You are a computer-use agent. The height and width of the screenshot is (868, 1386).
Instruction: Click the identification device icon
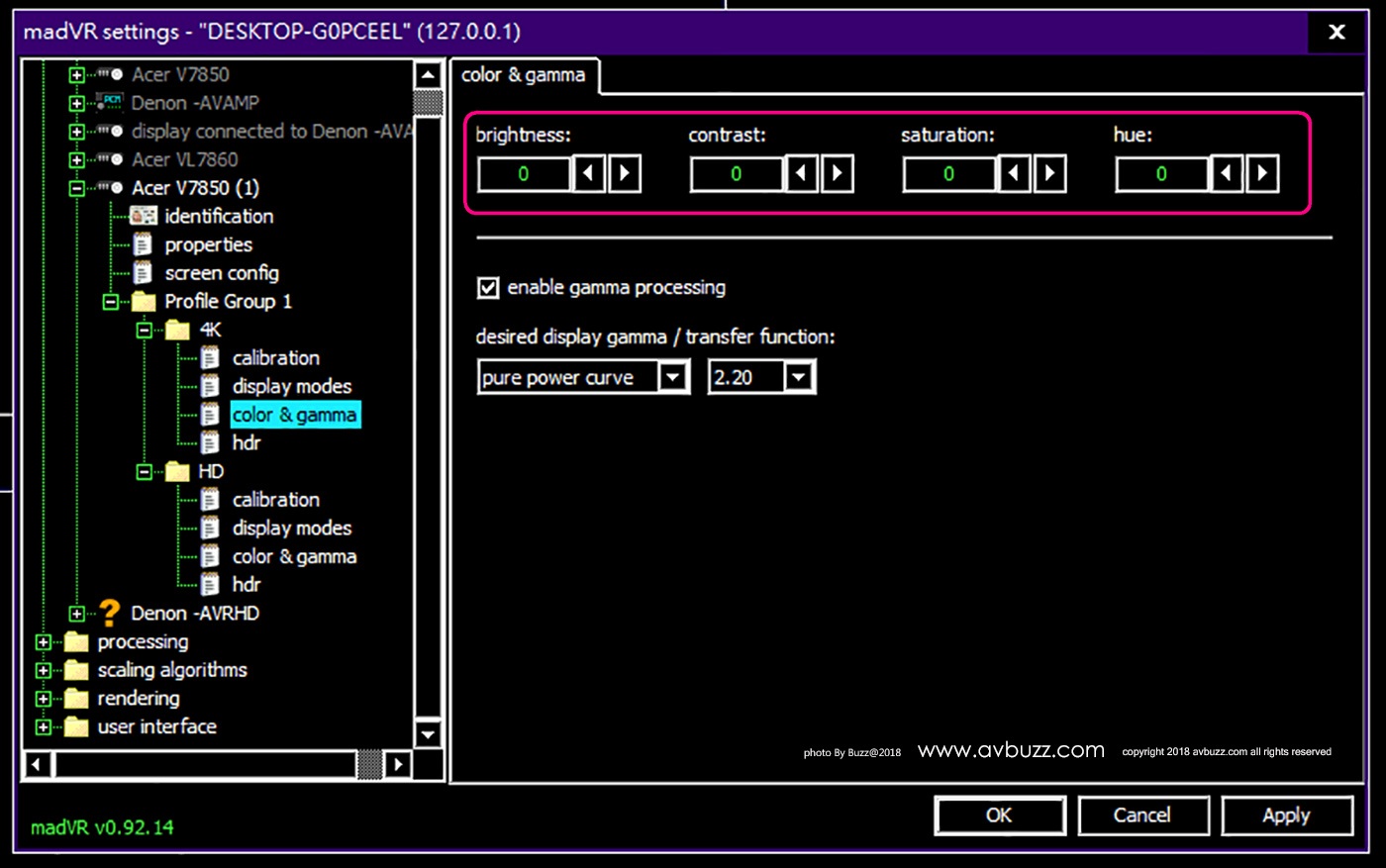click(x=144, y=216)
